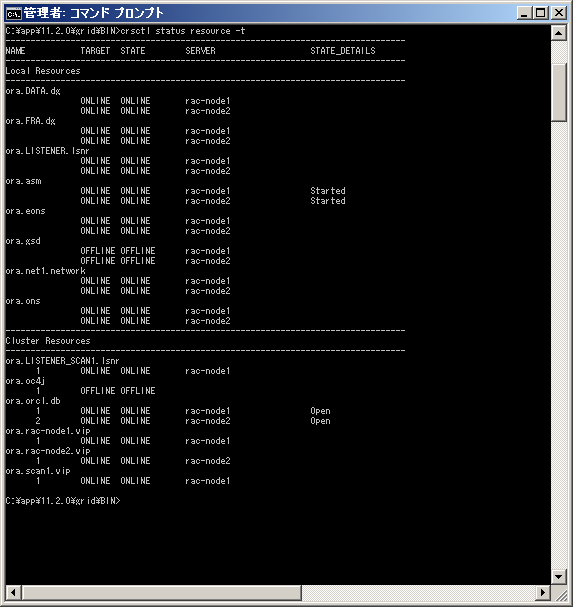Click rac-node1 server of ora.DATA.dg
This screenshot has height=607, width=573.
pyautogui.click(x=208, y=101)
